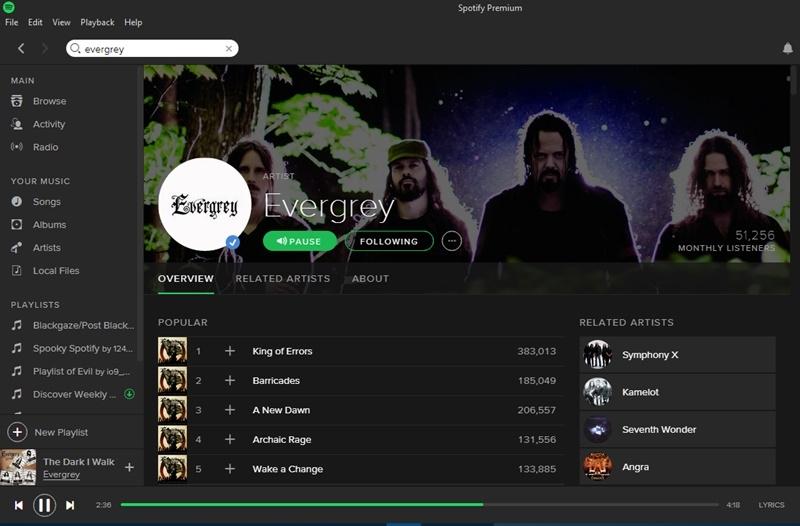Open related artist Kamelot
The width and height of the screenshot is (800, 526).
click(677, 392)
